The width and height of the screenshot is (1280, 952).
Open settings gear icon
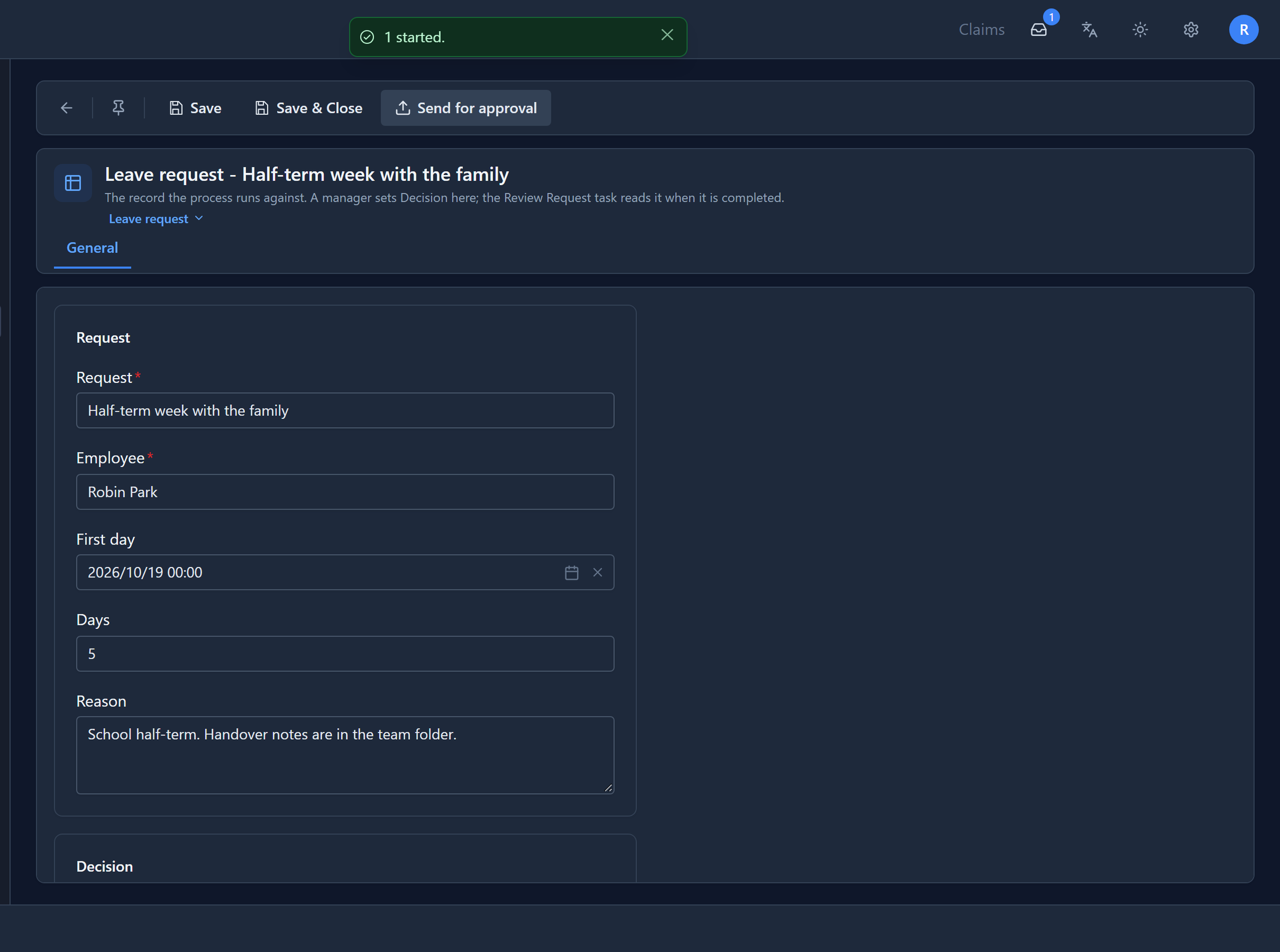pos(1191,29)
